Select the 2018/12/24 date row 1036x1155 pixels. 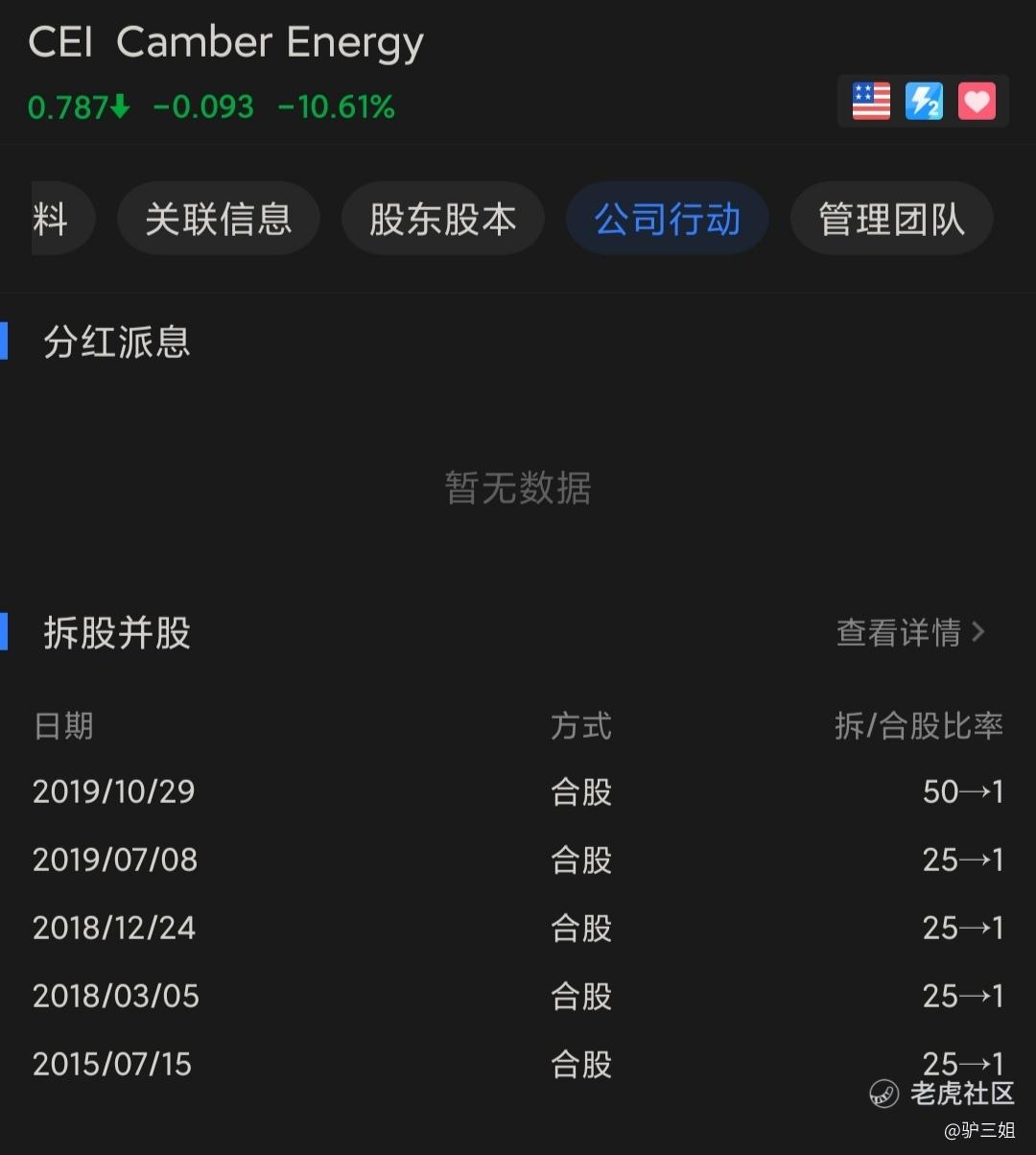(x=518, y=928)
